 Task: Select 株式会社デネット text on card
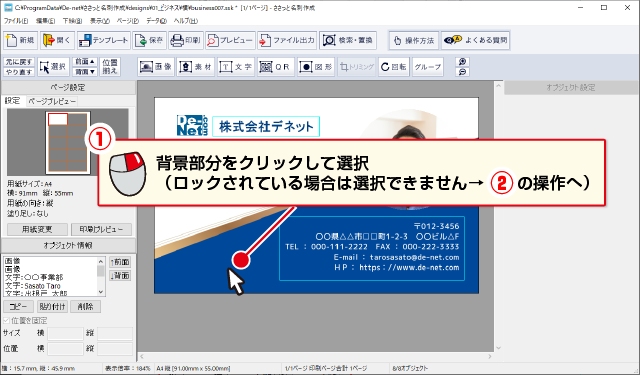(x=266, y=126)
